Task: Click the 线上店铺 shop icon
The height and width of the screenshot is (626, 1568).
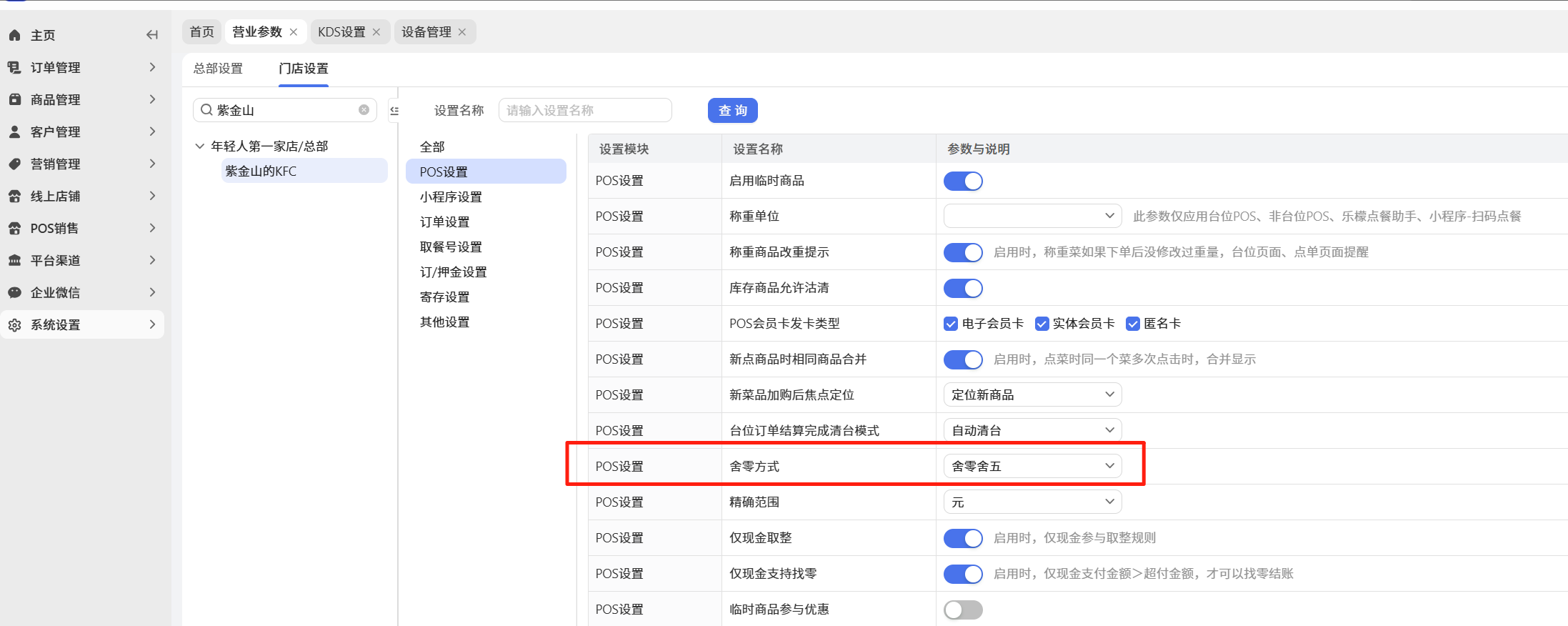Action: coord(14,196)
